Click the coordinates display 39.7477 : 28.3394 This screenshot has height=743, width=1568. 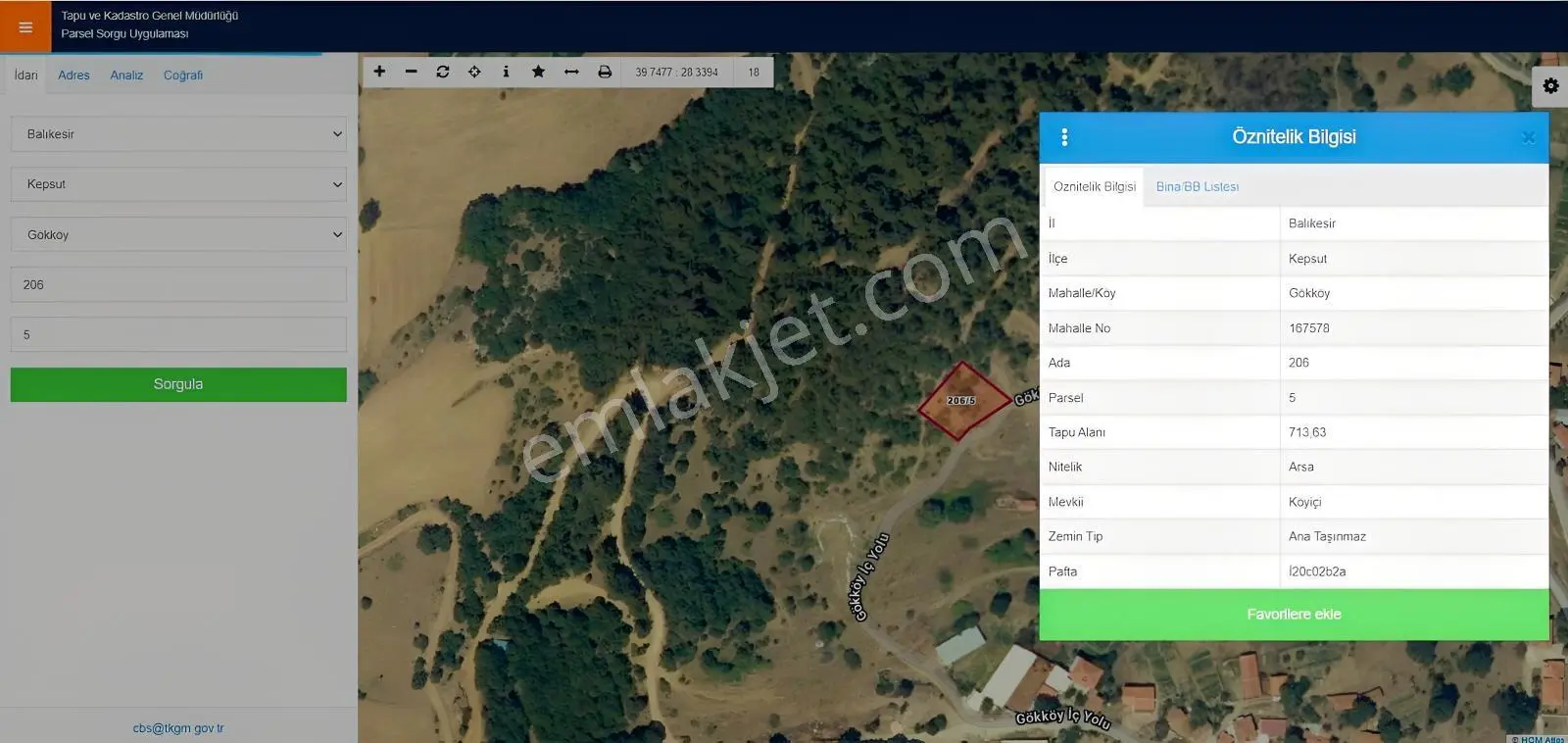(x=676, y=72)
